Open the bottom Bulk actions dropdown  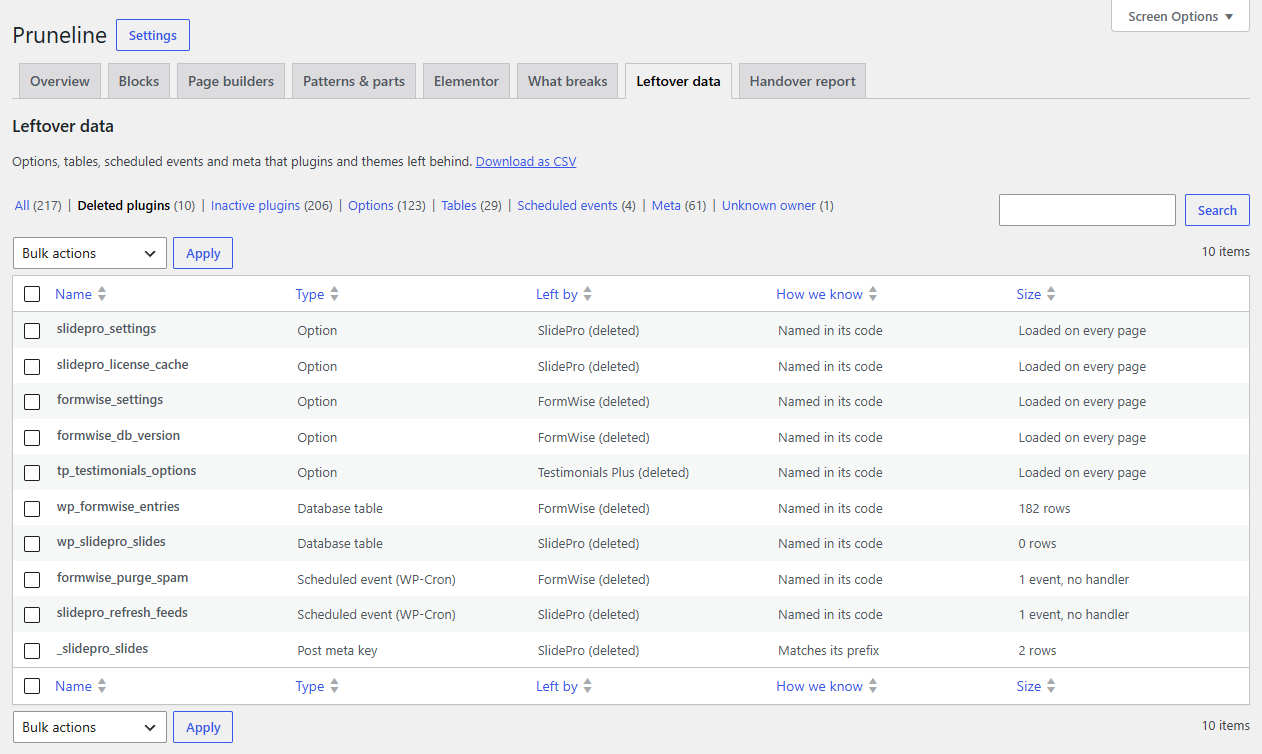(89, 727)
